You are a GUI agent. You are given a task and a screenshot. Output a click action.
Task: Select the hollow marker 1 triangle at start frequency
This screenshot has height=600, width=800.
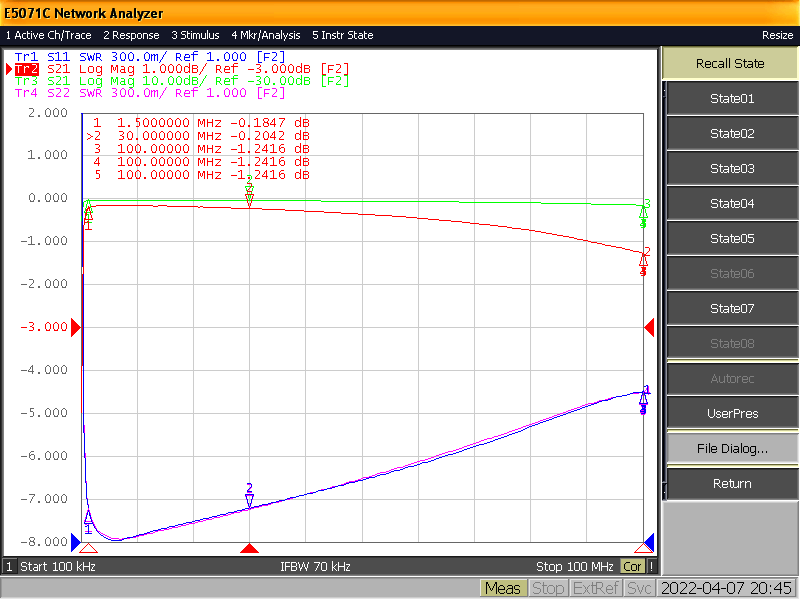tap(88, 548)
